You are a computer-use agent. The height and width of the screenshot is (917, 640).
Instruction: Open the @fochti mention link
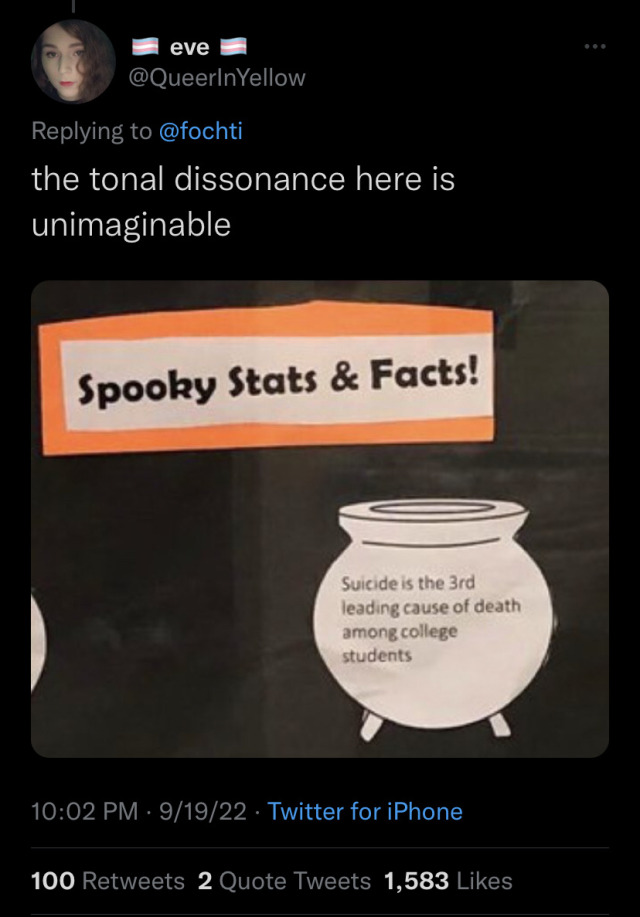pos(201,130)
